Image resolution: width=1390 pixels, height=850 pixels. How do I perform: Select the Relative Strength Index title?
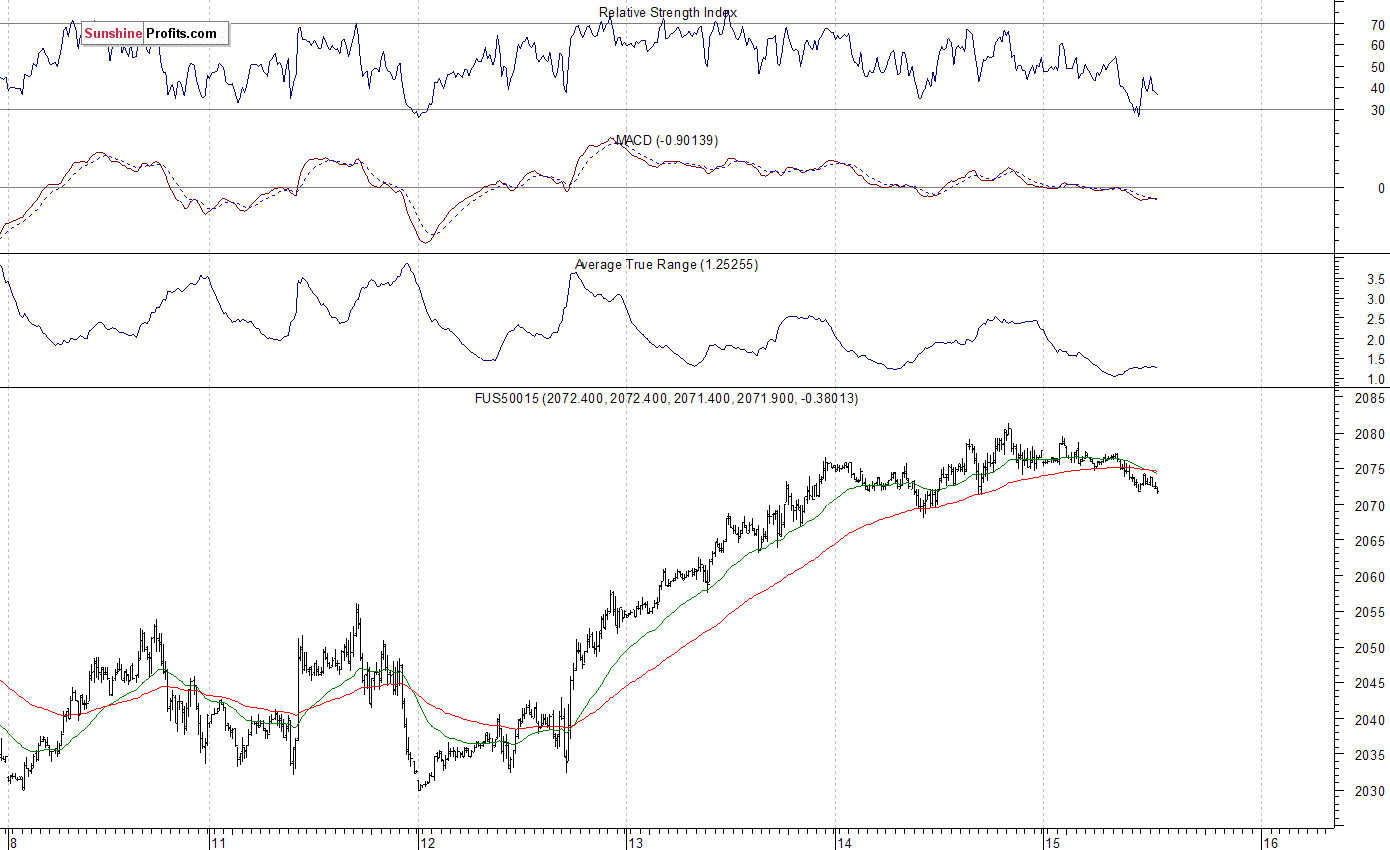tap(668, 12)
